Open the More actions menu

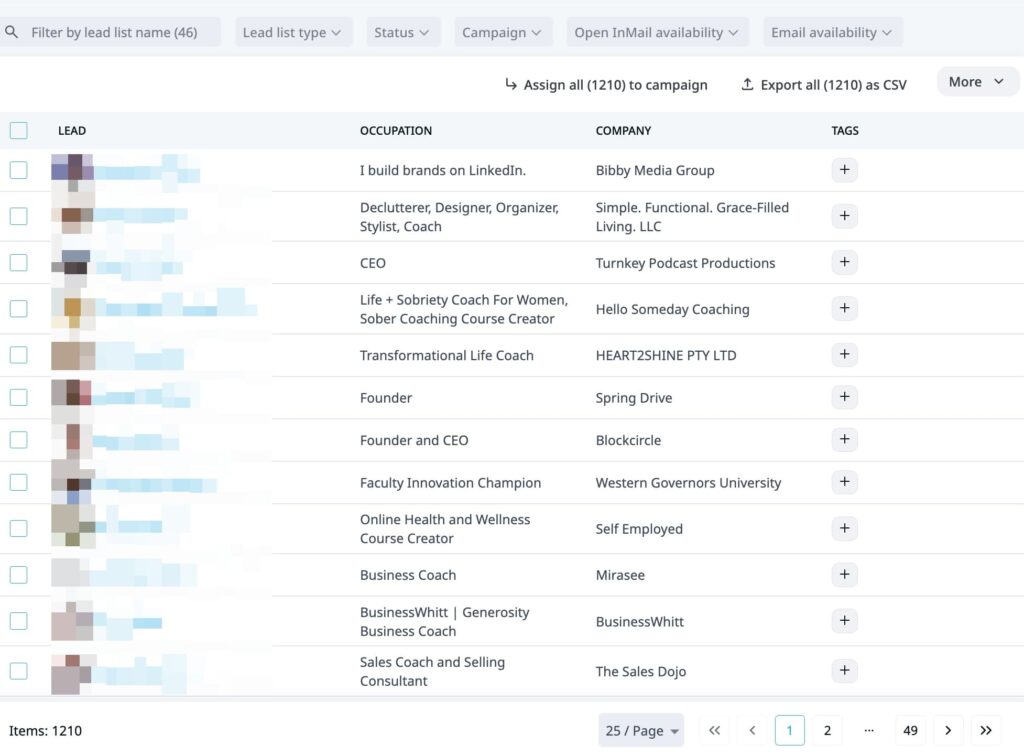pos(977,82)
